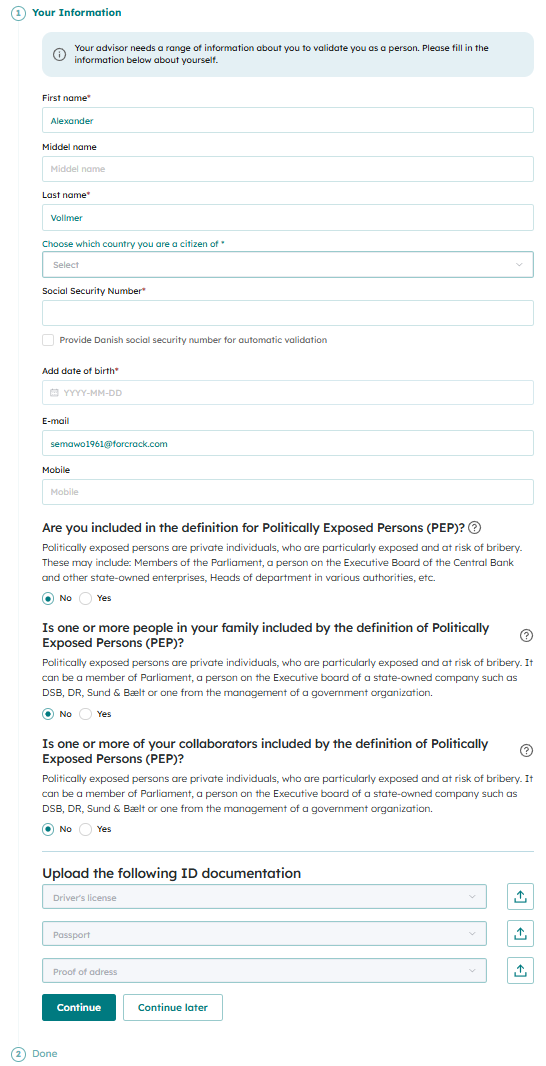Focus the Social Security Number input field
This screenshot has width=546, height=1066.
point(288,313)
